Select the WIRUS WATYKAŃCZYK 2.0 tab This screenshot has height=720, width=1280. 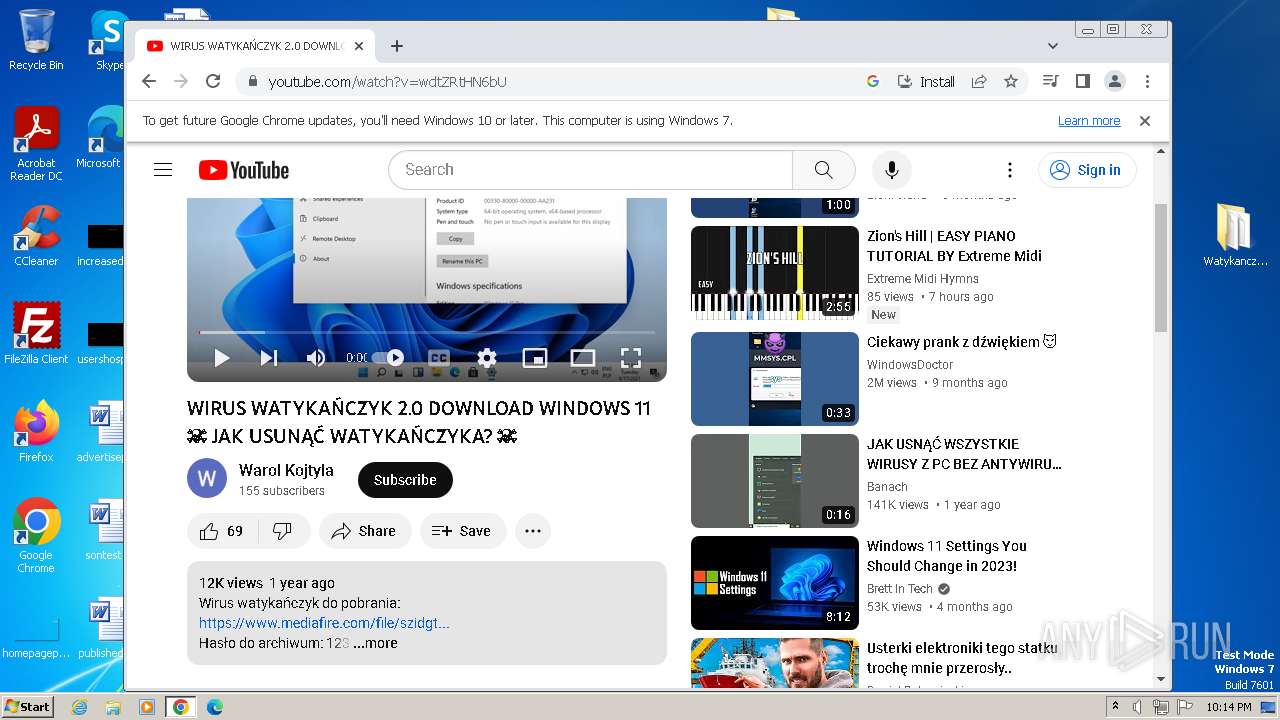(255, 46)
